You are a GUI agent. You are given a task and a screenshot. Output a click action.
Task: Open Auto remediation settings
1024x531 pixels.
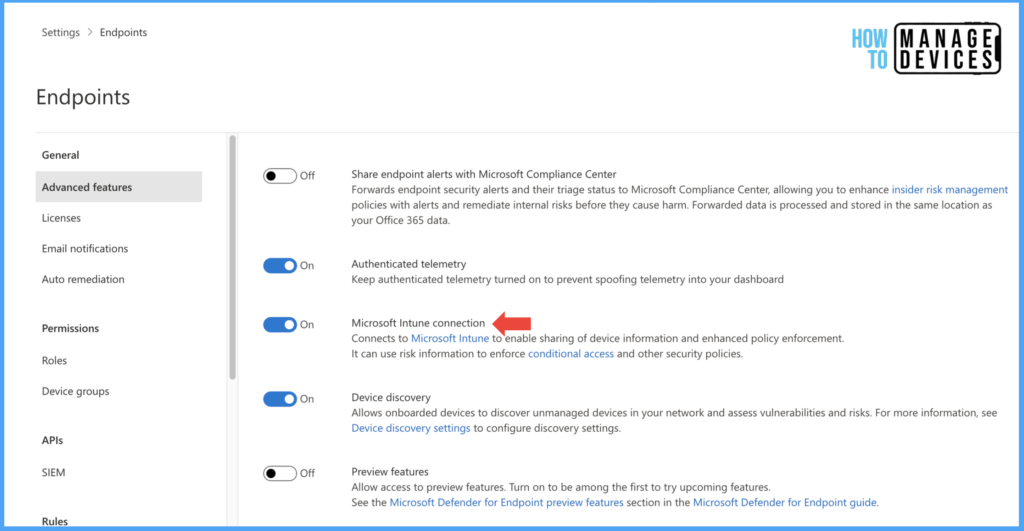click(x=83, y=279)
